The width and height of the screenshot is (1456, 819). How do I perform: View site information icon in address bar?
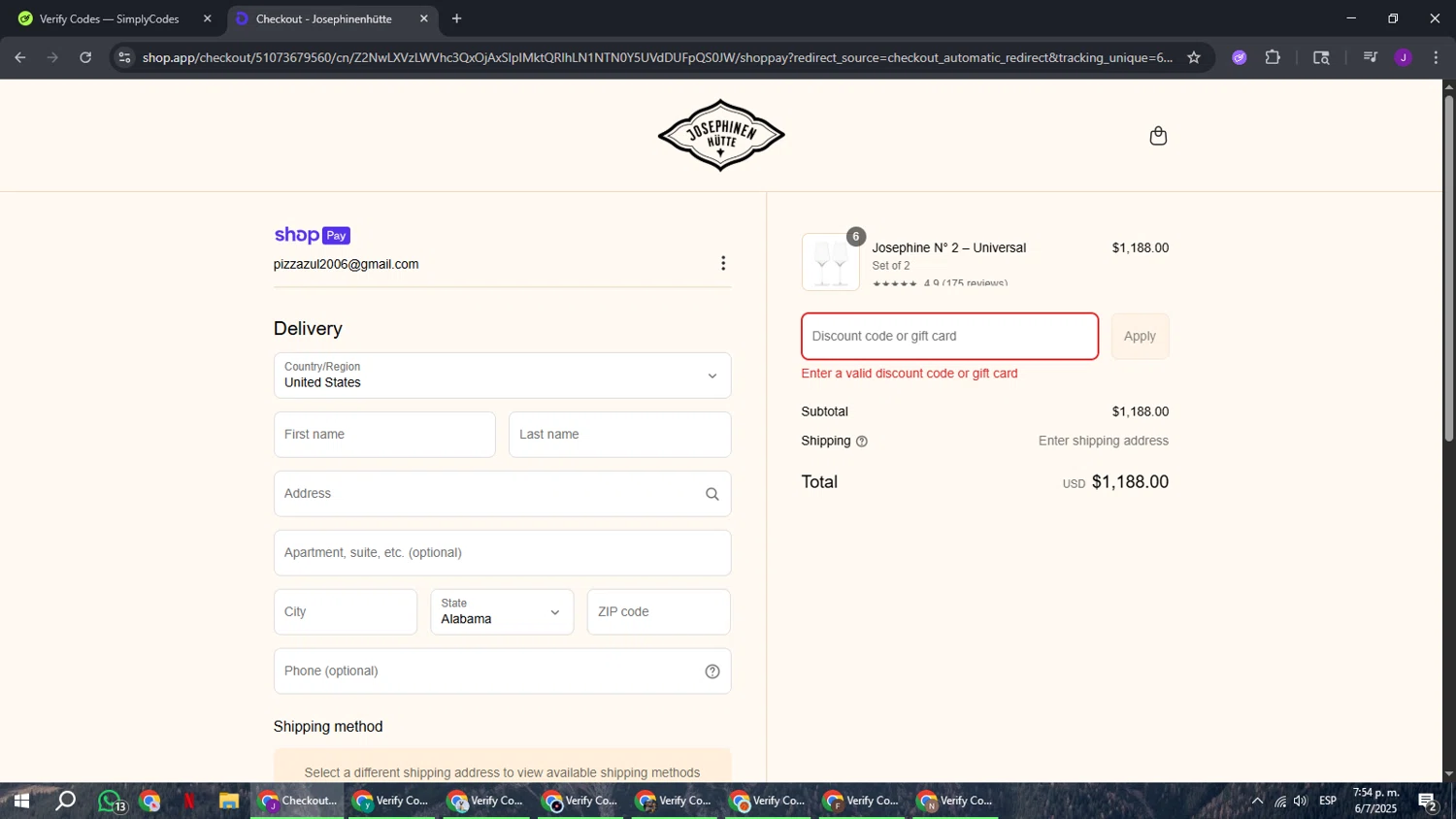(123, 57)
